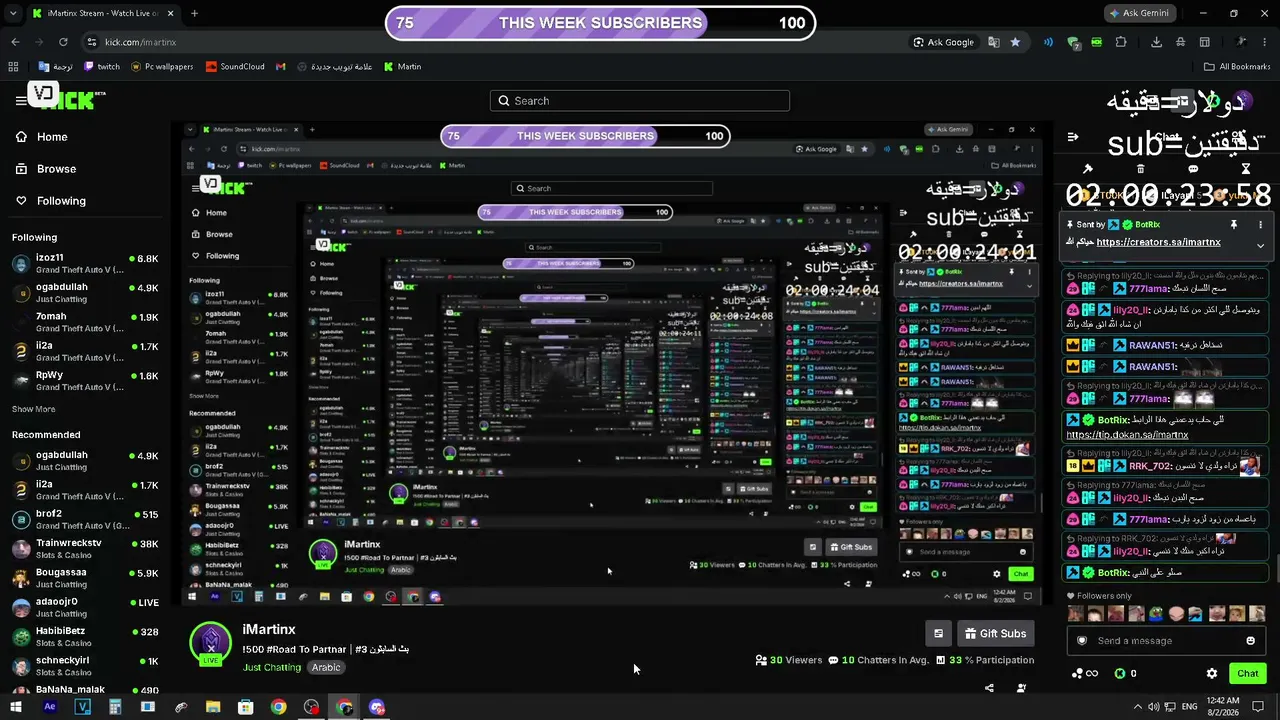Click the Gift Subs button
Image resolution: width=1280 pixels, height=720 pixels.
(995, 633)
